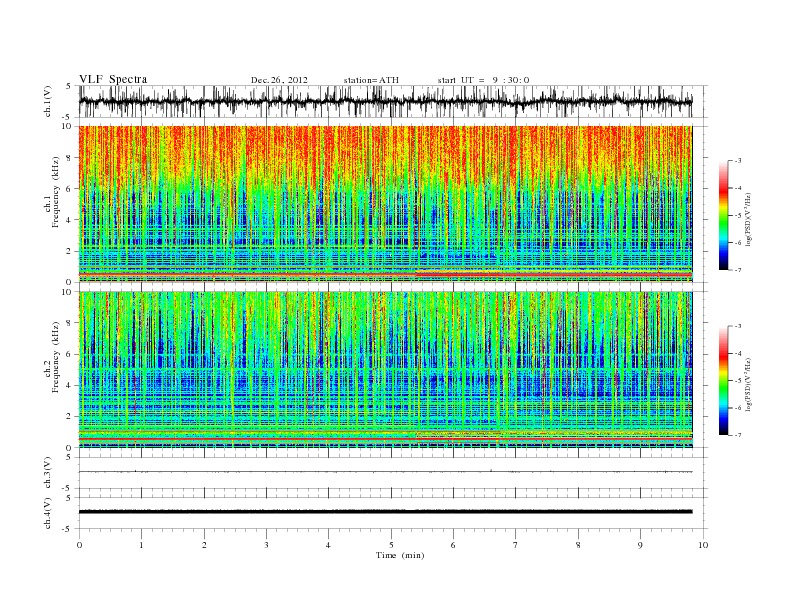The height and width of the screenshot is (612, 792).
Task: Click the "start UT = 9:30:0" label
Action: [483, 80]
